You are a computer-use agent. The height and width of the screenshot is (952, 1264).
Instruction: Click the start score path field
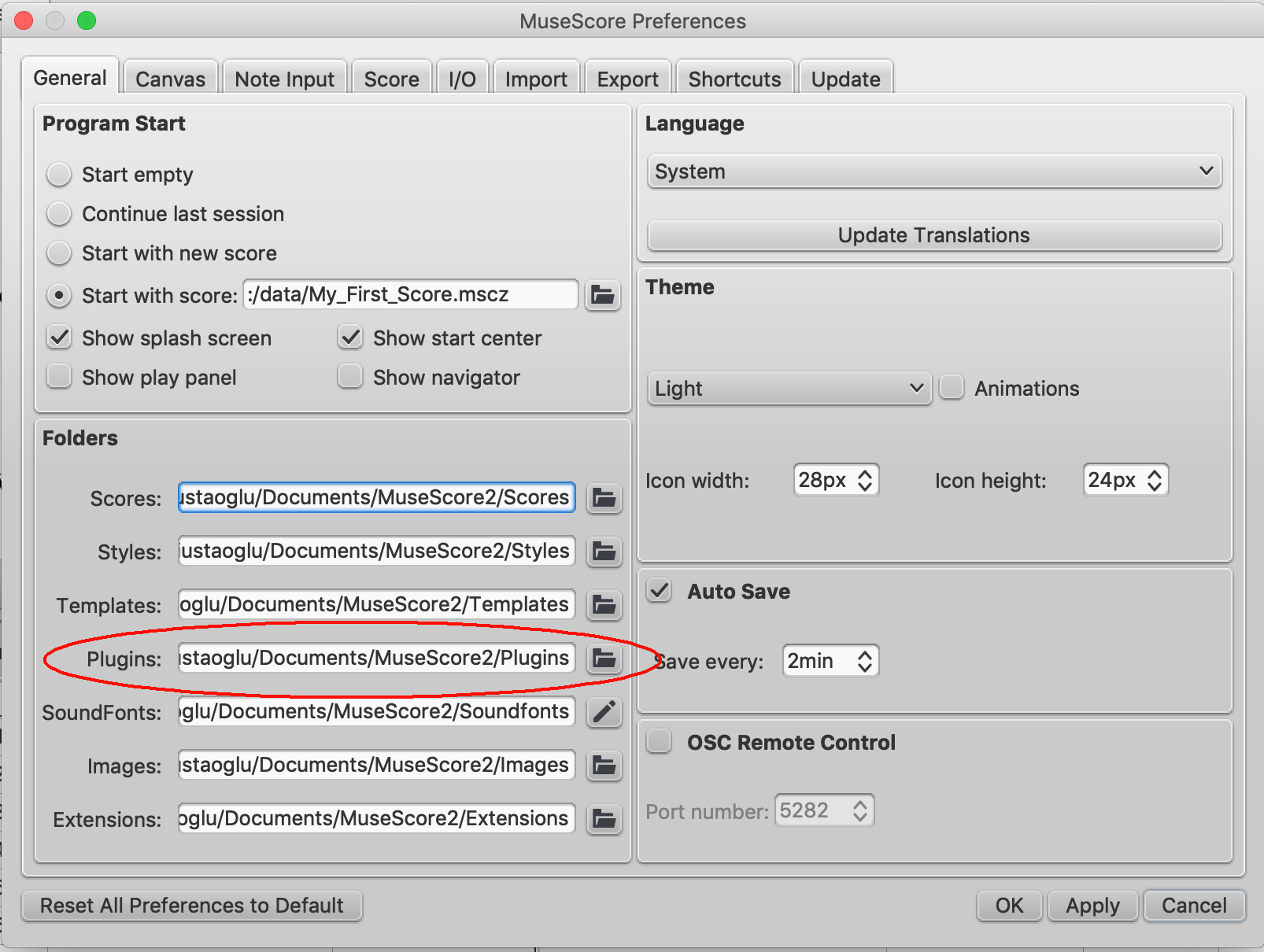[411, 294]
